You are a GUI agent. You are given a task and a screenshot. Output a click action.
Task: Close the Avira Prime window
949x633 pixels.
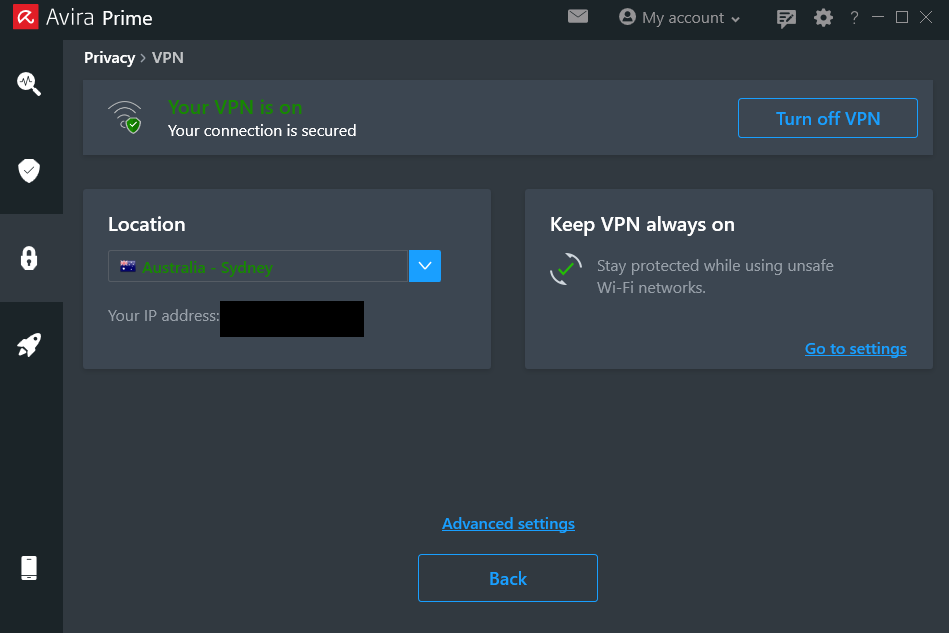[x=926, y=17]
